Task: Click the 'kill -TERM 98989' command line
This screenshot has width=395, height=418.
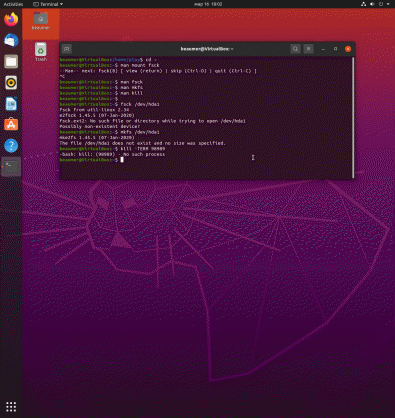Action: click(112, 149)
